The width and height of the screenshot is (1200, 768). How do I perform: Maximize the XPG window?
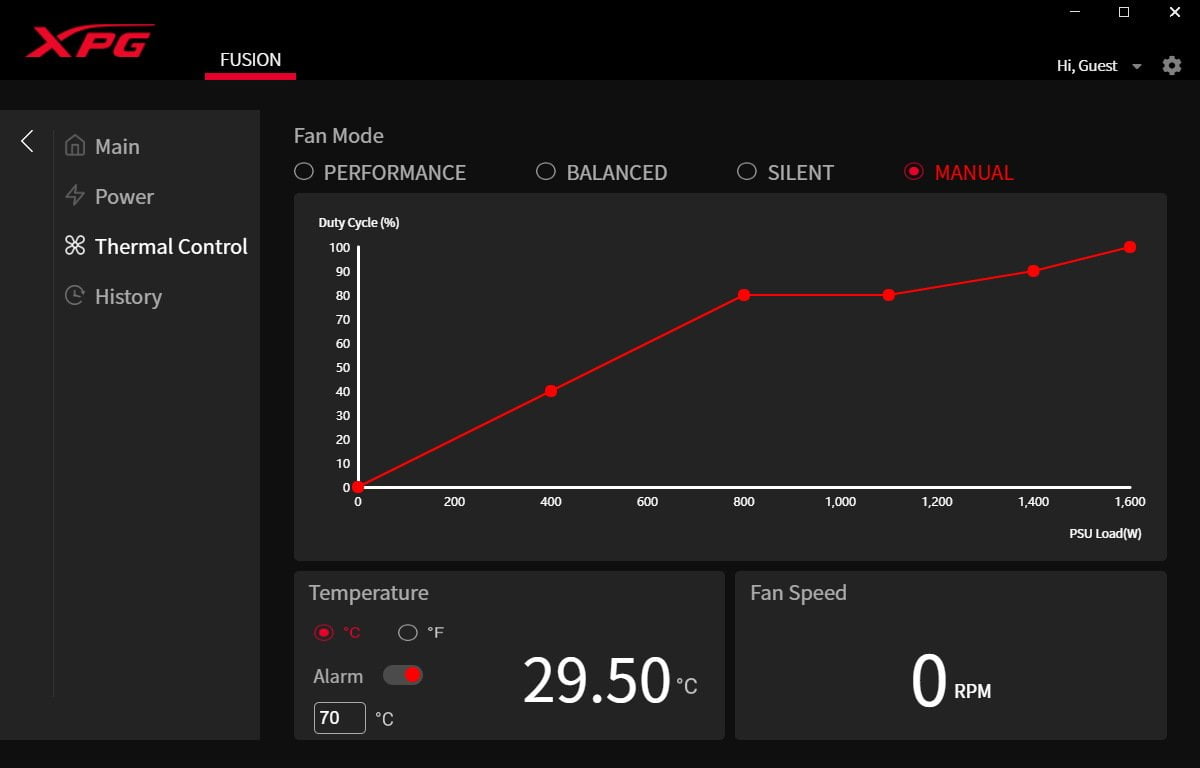tap(1124, 12)
